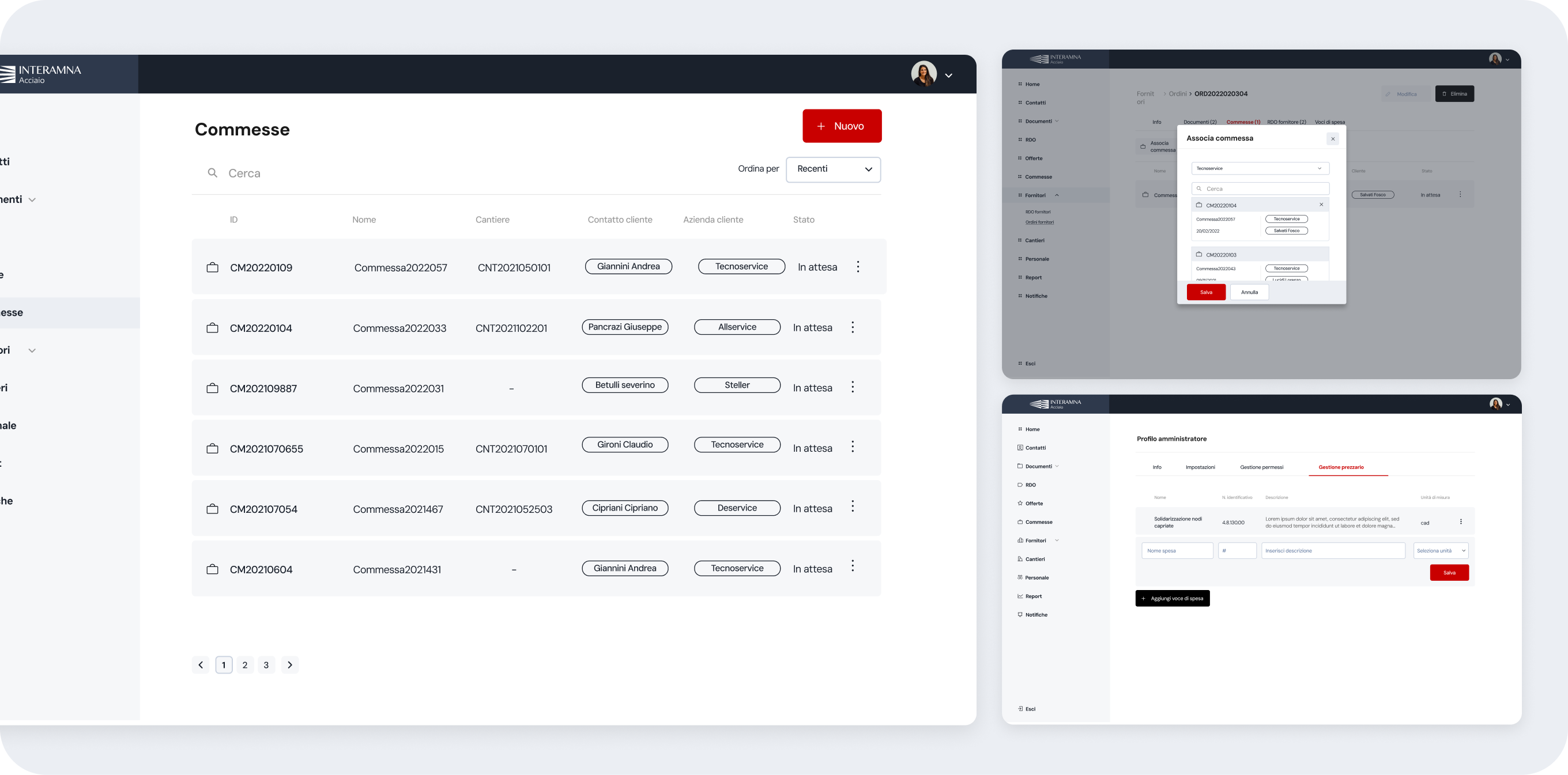Click the CNT2021052503 cantiere cell
The image size is (1568, 775).
[514, 509]
